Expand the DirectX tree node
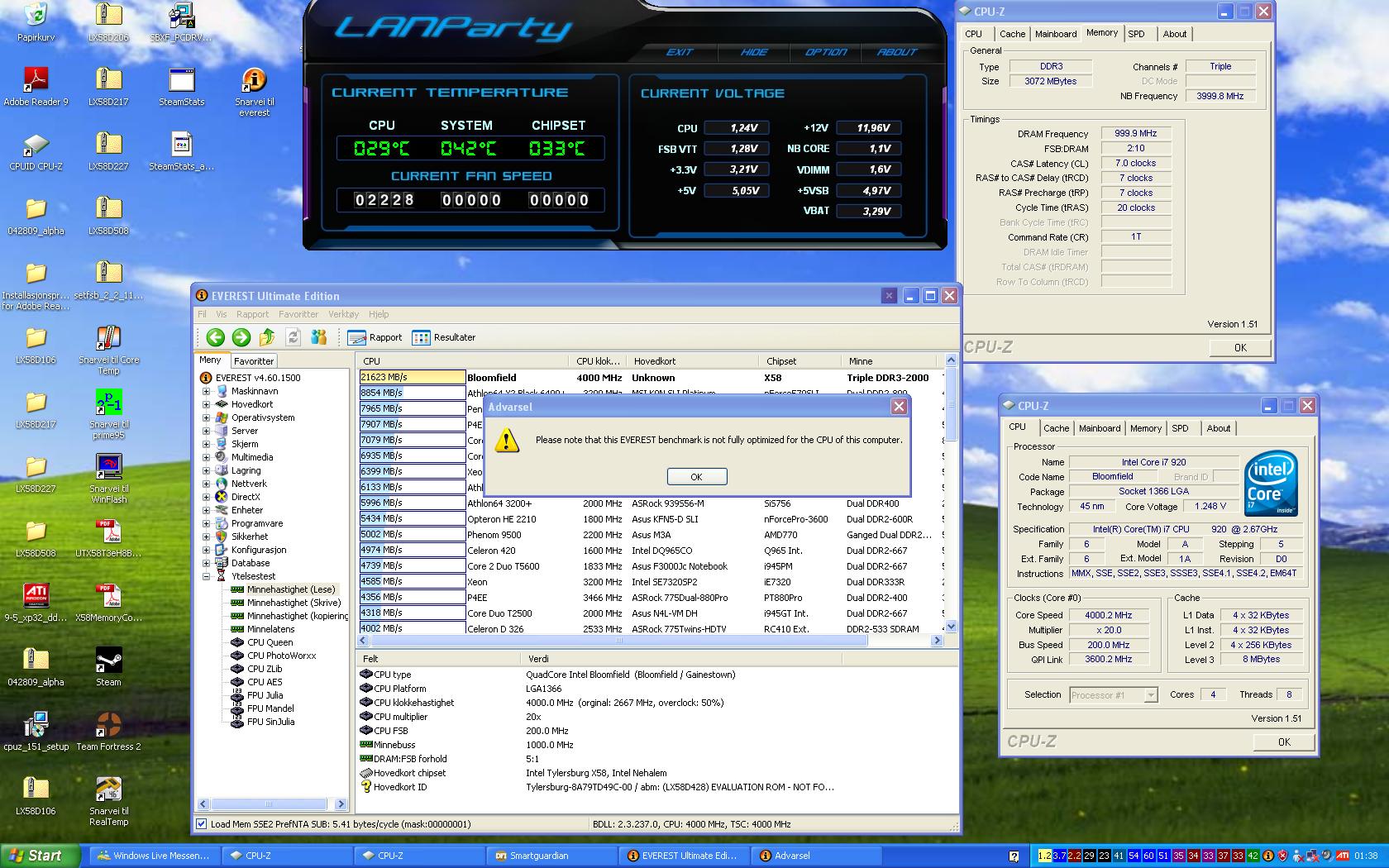Viewport: 1389px width, 868px height. 207,497
